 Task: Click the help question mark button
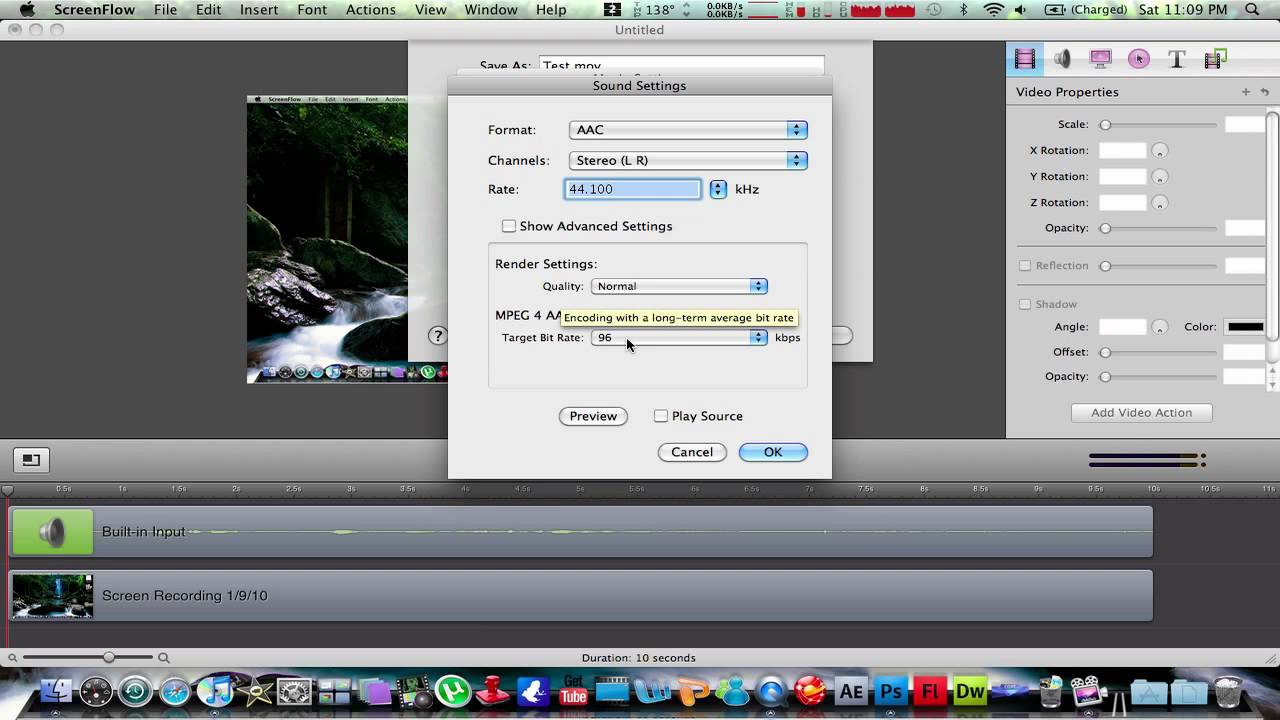click(x=437, y=336)
